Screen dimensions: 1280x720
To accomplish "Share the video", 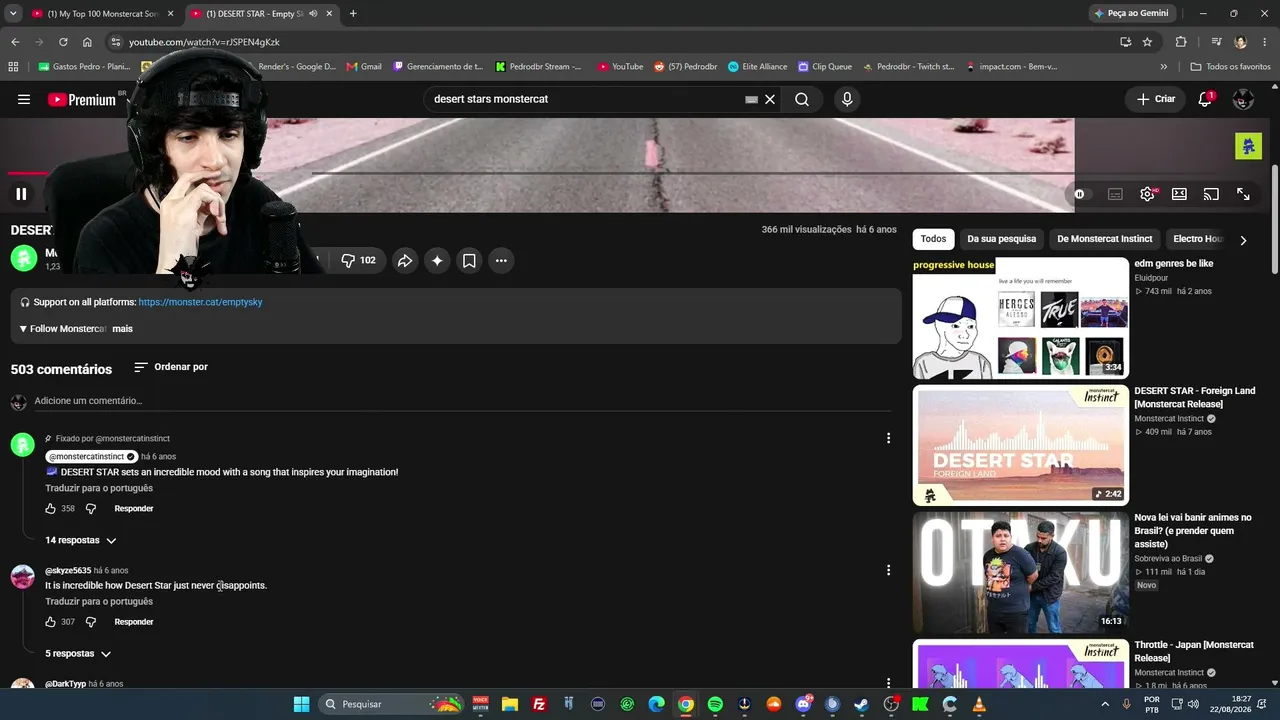I will click(405, 261).
